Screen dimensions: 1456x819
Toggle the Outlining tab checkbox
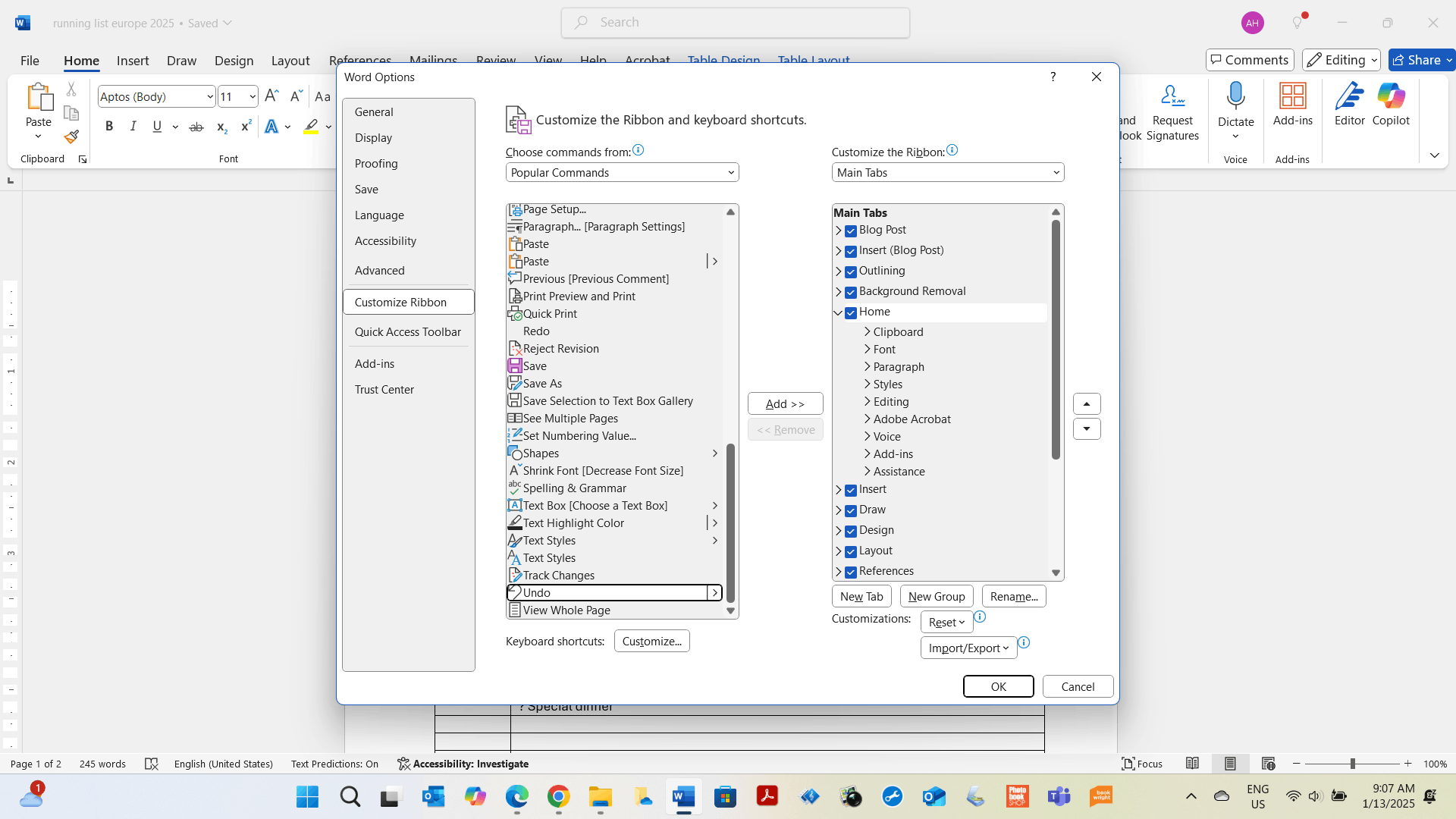[851, 271]
